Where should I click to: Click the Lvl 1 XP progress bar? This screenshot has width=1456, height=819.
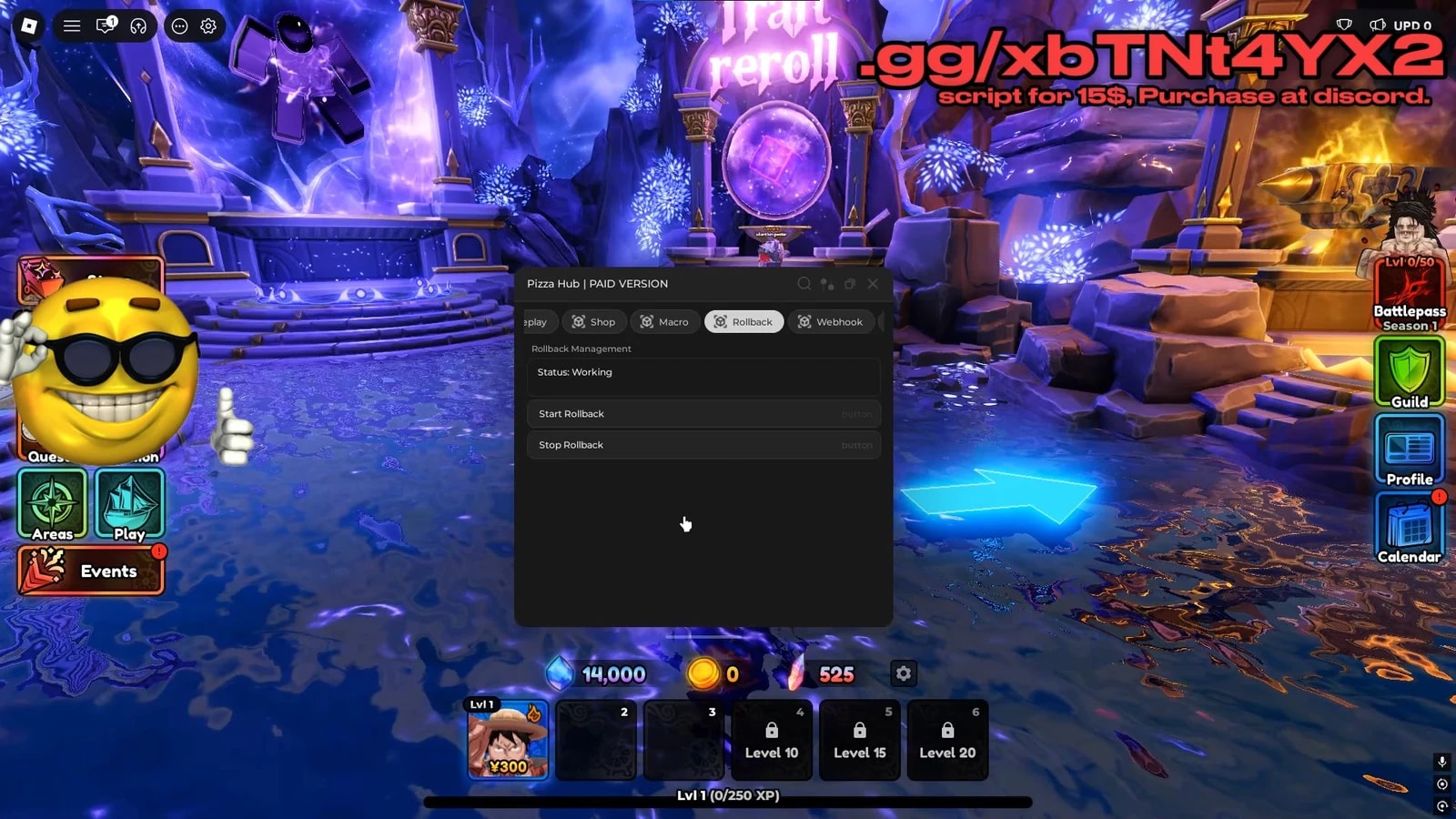pyautogui.click(x=728, y=801)
